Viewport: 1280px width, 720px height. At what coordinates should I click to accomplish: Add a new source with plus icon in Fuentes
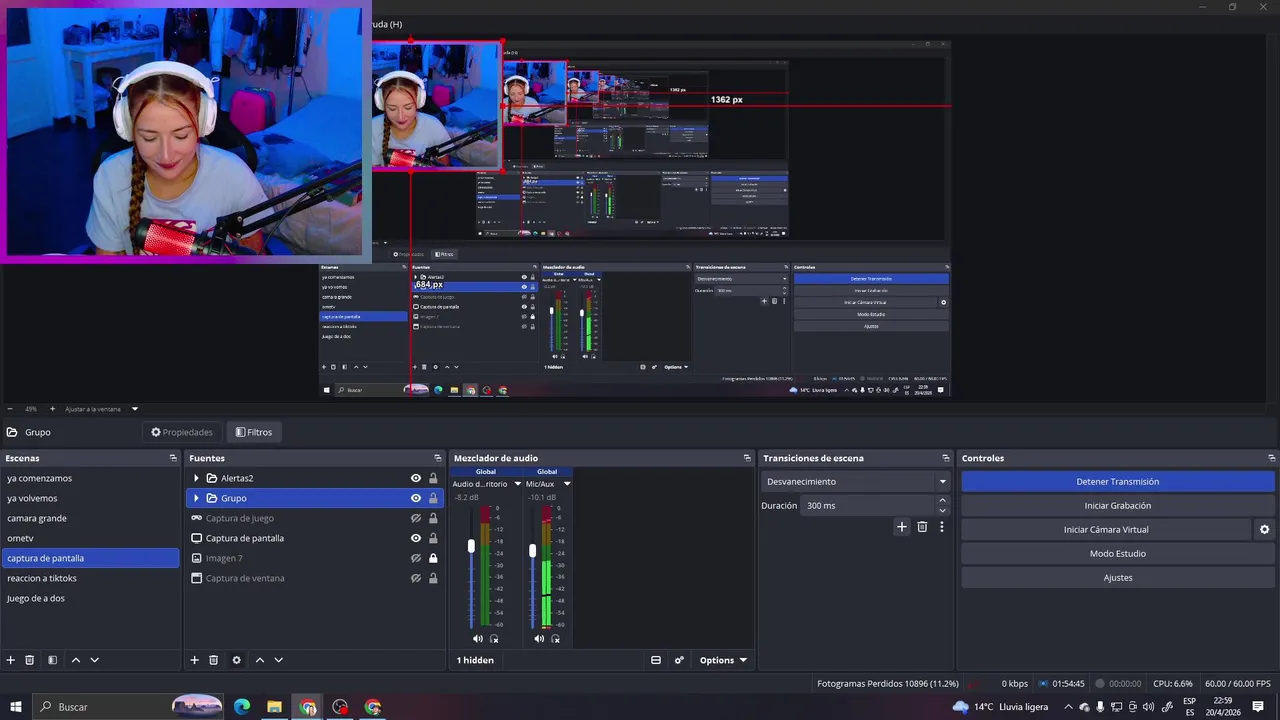click(195, 660)
